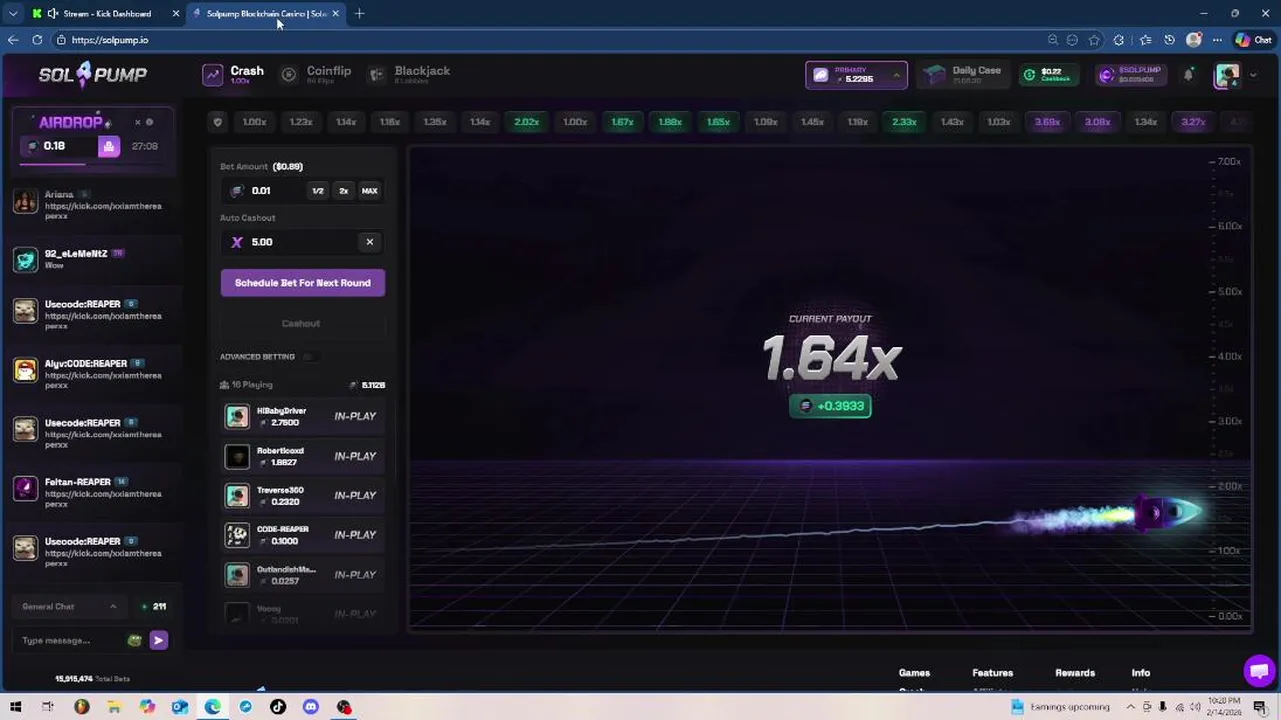
Task: Add the page to browser favorites
Action: (1095, 40)
